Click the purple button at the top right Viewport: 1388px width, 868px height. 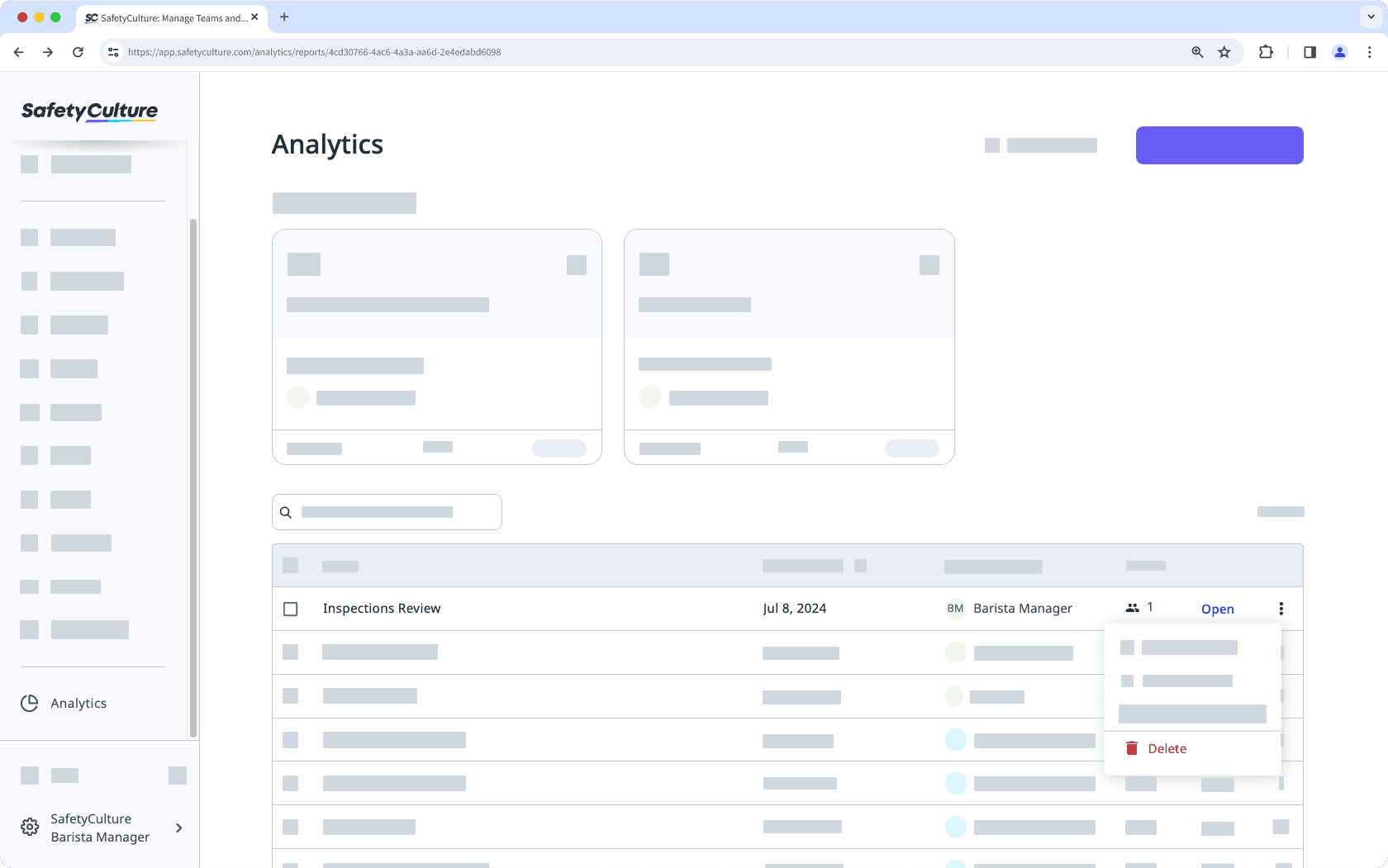point(1219,145)
